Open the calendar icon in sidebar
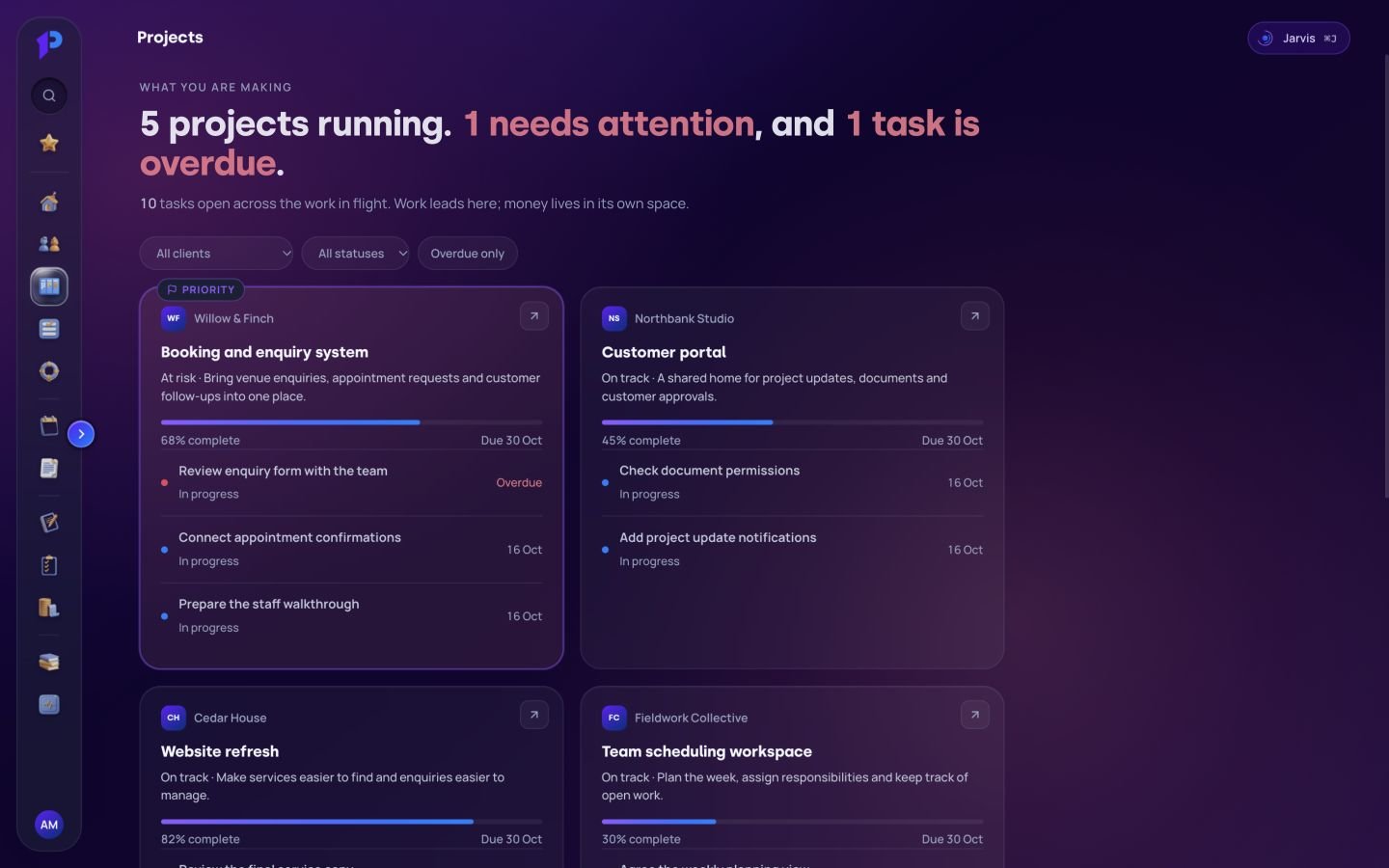This screenshot has height=868, width=1389. click(x=49, y=425)
